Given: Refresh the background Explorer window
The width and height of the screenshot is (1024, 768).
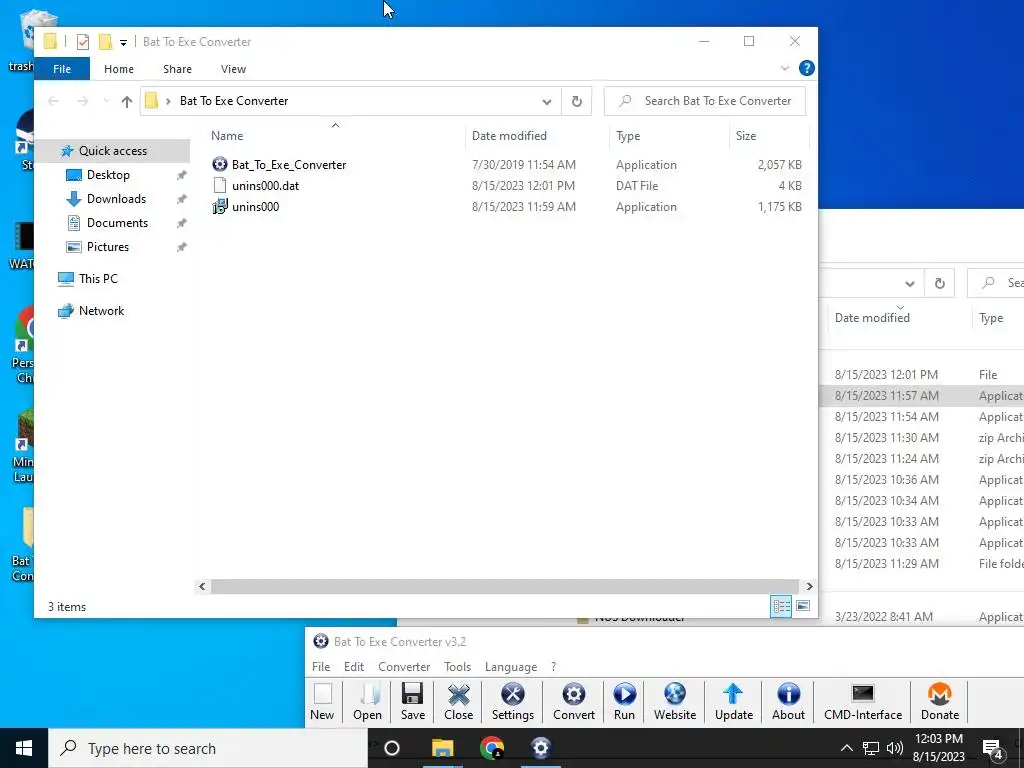Looking at the screenshot, I should tap(940, 283).
